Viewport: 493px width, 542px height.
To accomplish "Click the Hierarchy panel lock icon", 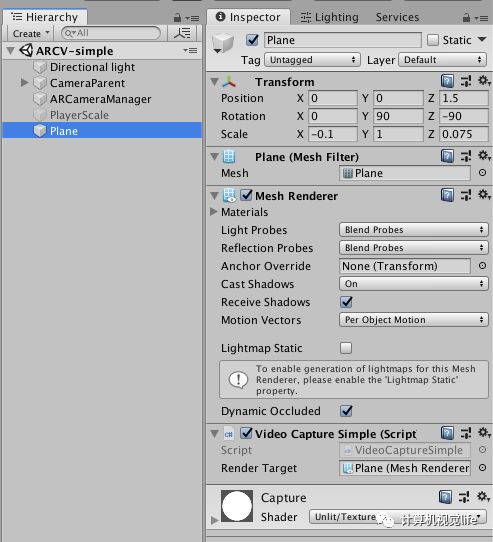I will [x=177, y=18].
